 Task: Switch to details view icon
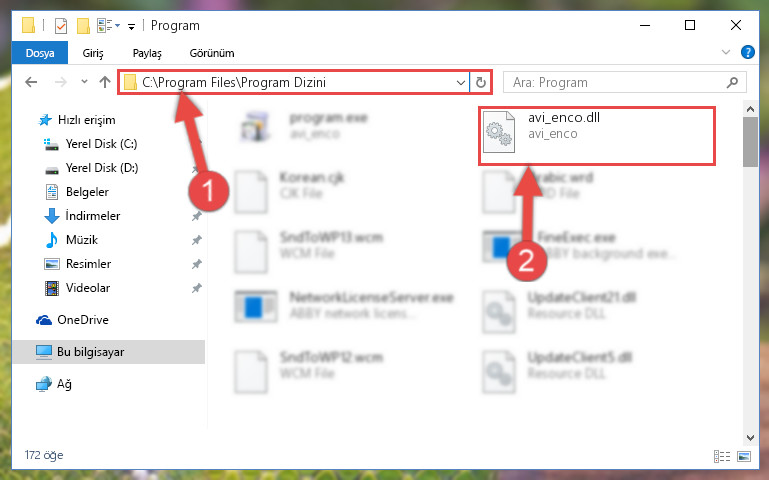(x=721, y=456)
